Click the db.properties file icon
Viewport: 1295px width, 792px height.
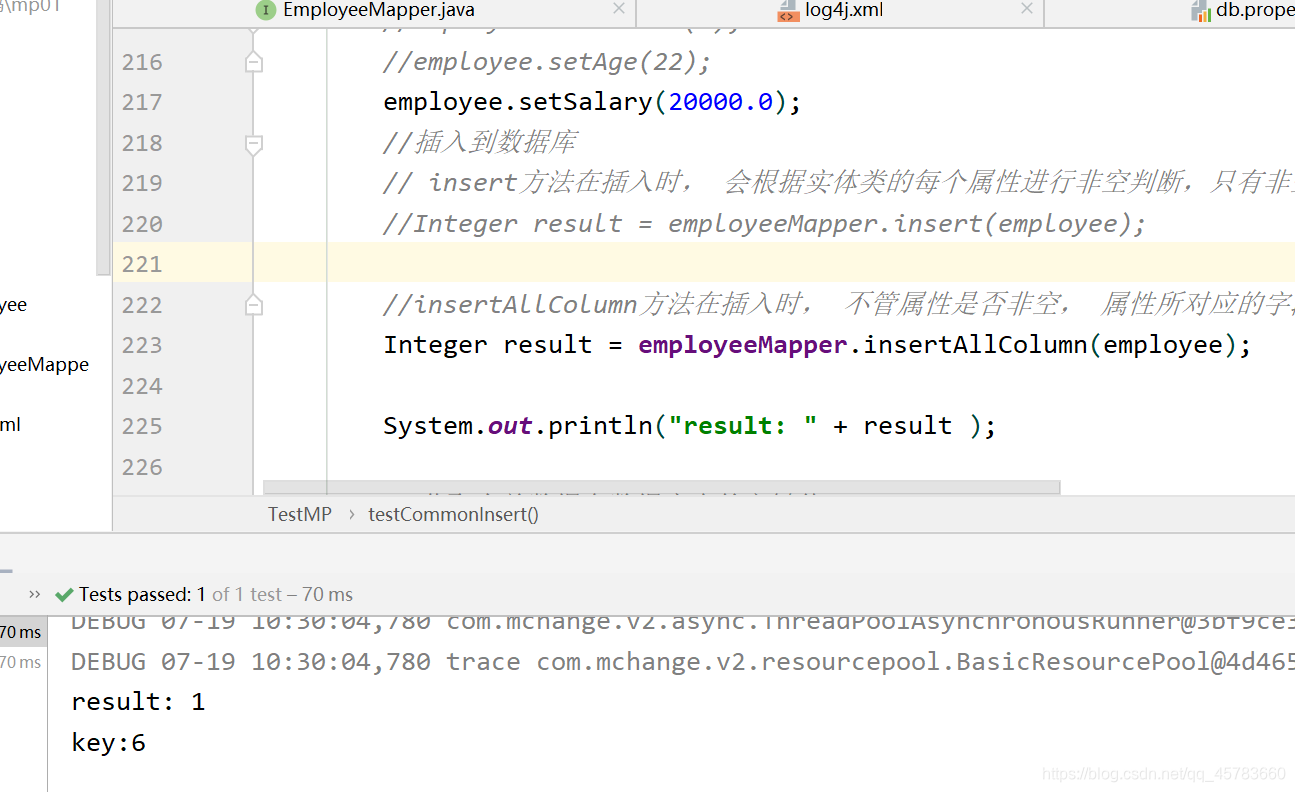click(x=1200, y=12)
